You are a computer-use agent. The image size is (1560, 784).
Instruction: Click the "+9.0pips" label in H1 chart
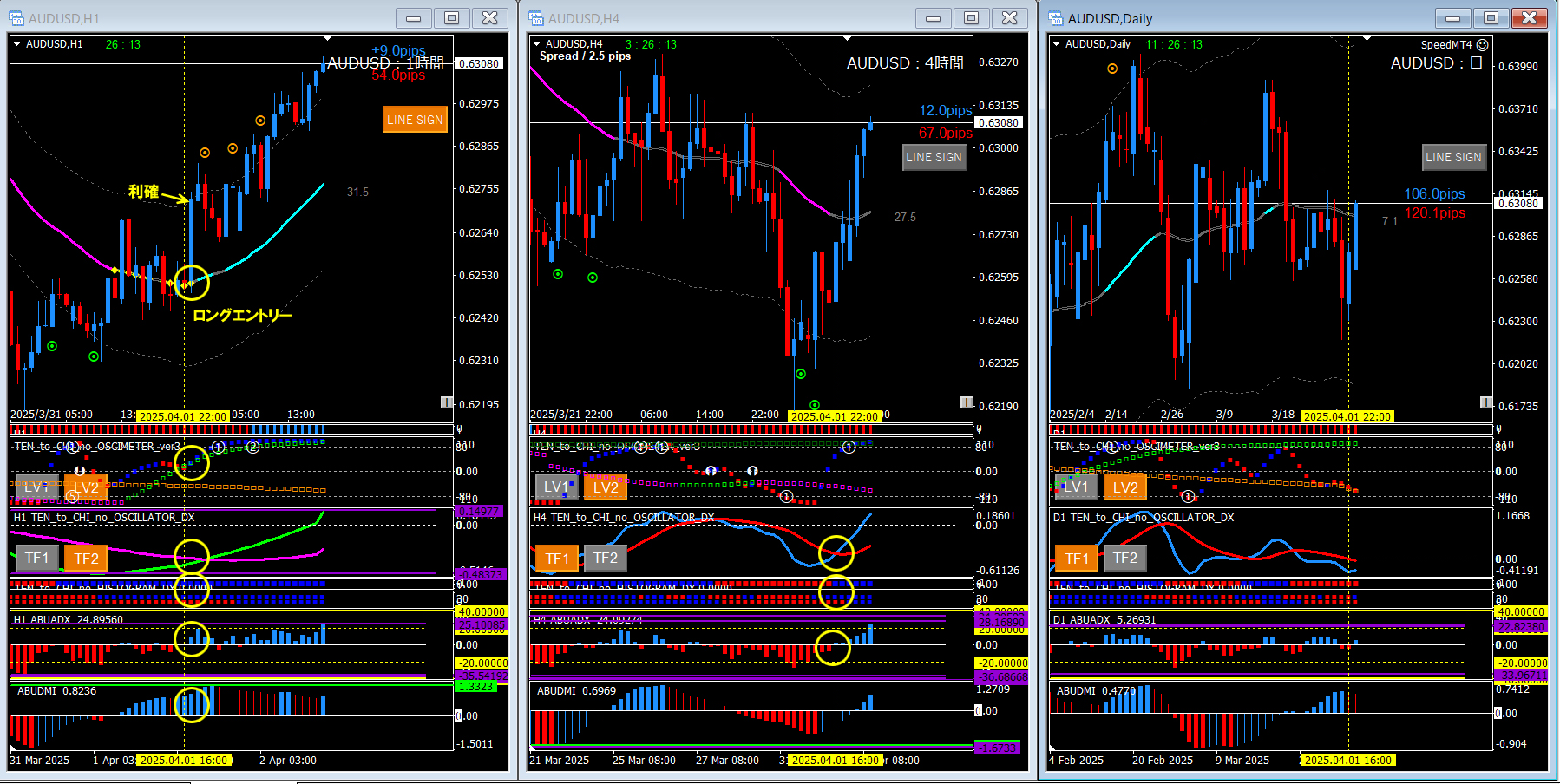click(398, 50)
